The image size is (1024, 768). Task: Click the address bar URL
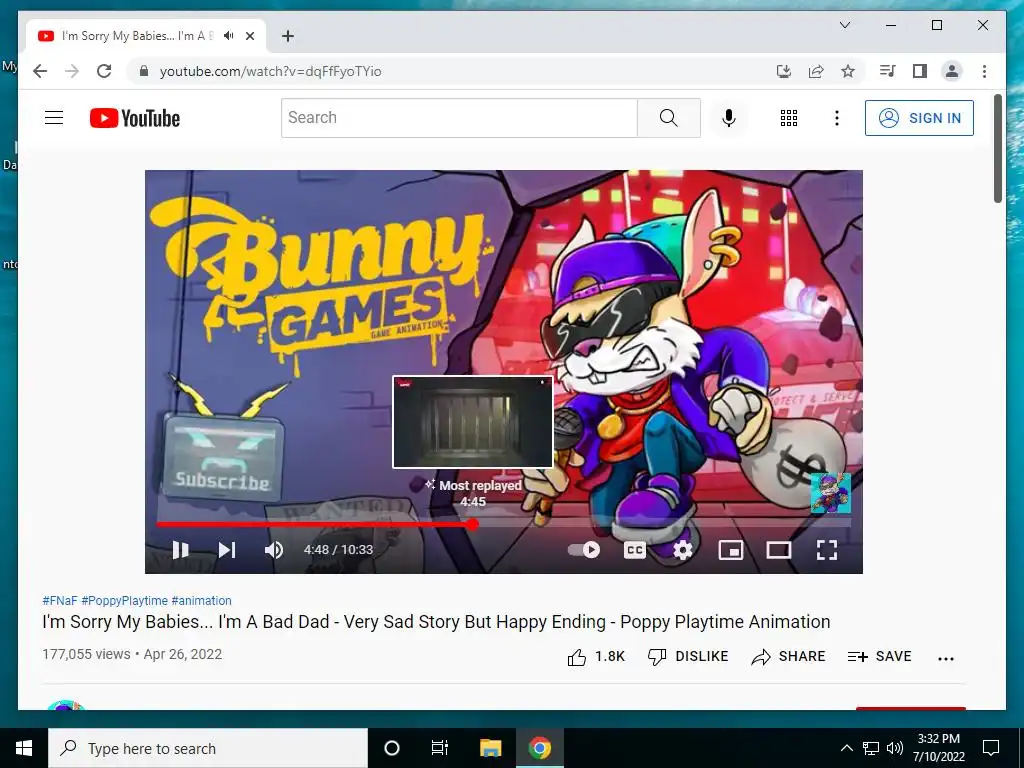[x=270, y=71]
